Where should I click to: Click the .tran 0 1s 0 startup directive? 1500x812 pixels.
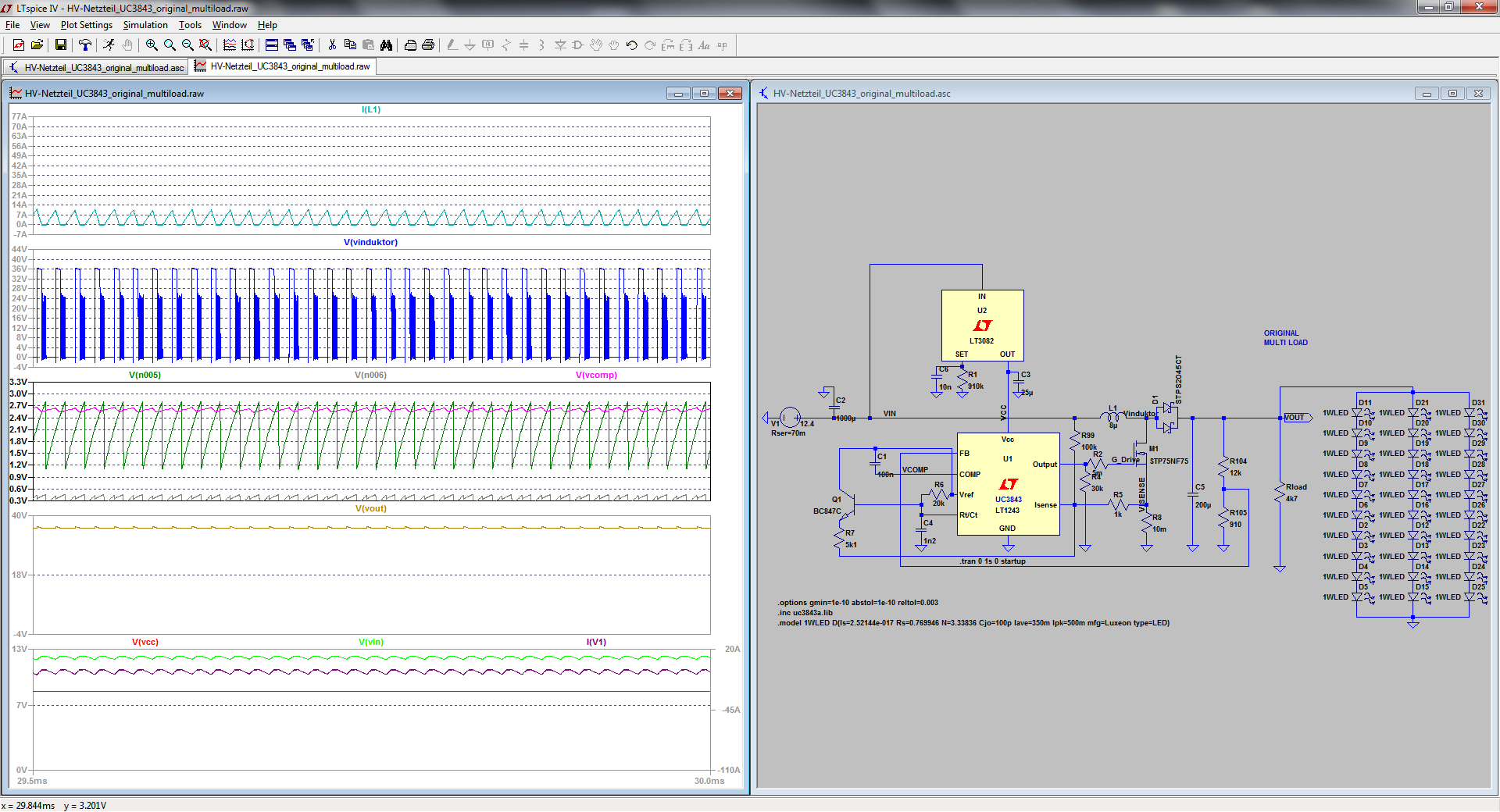(x=992, y=561)
